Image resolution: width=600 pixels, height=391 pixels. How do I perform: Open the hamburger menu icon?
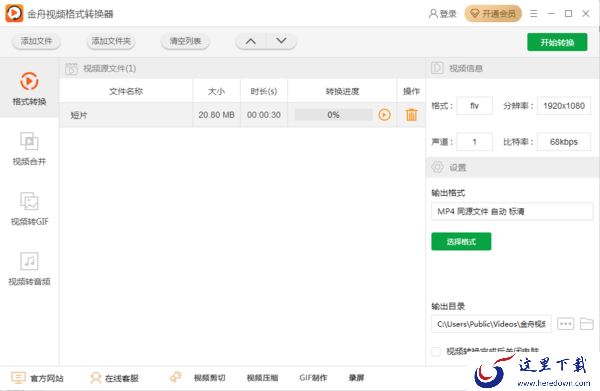(x=533, y=14)
